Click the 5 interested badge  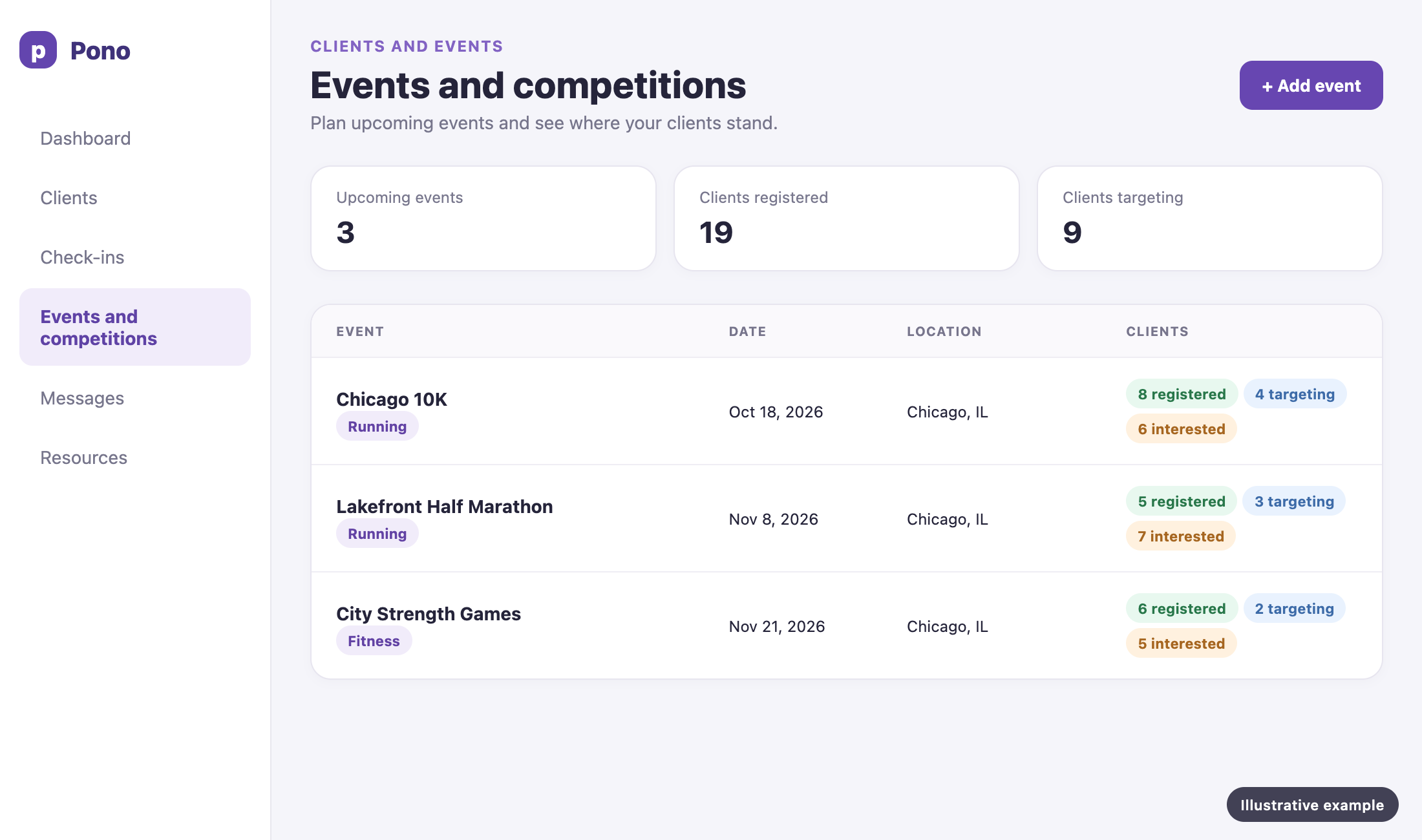(1182, 644)
